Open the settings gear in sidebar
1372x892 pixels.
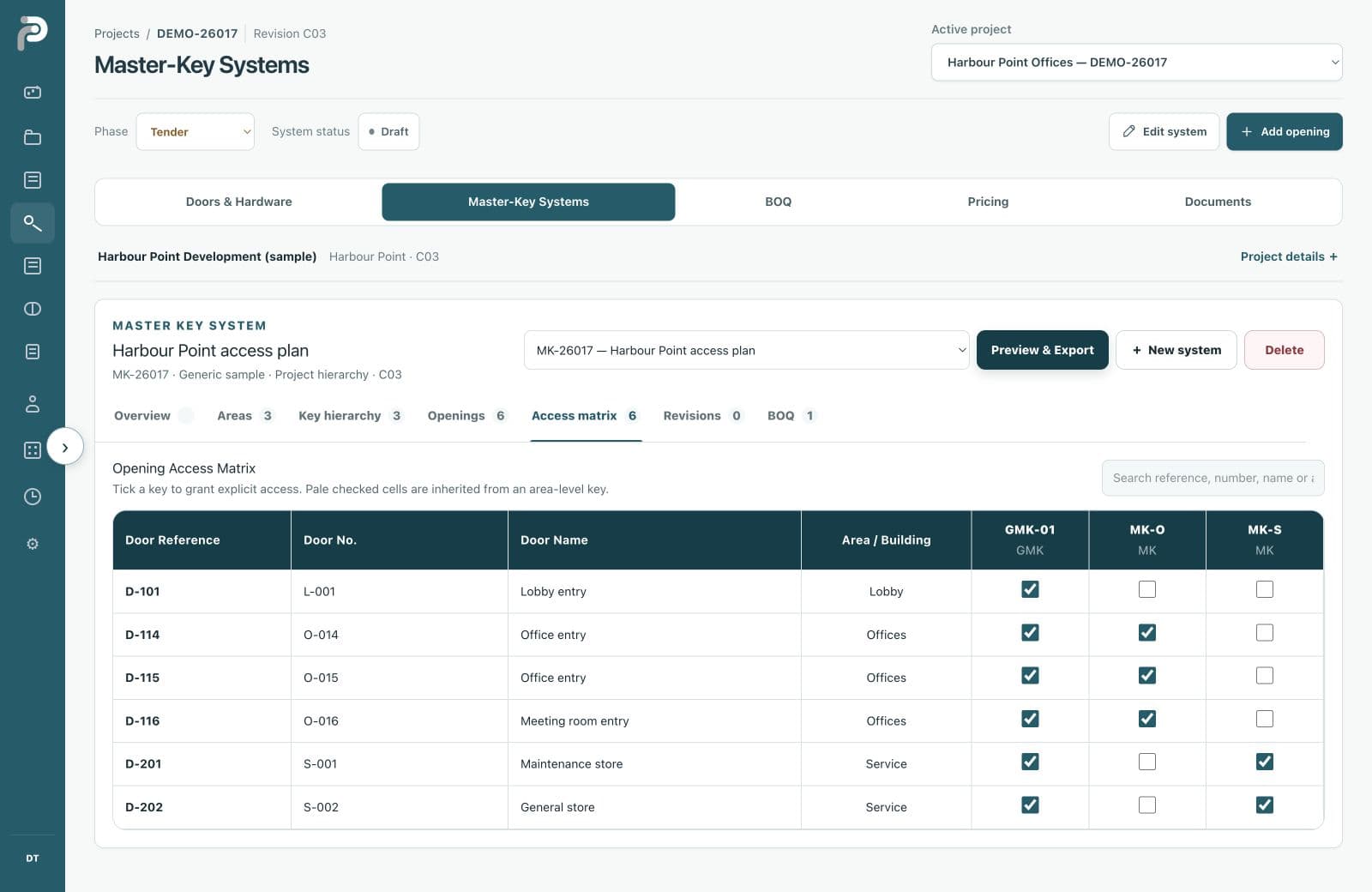33,544
